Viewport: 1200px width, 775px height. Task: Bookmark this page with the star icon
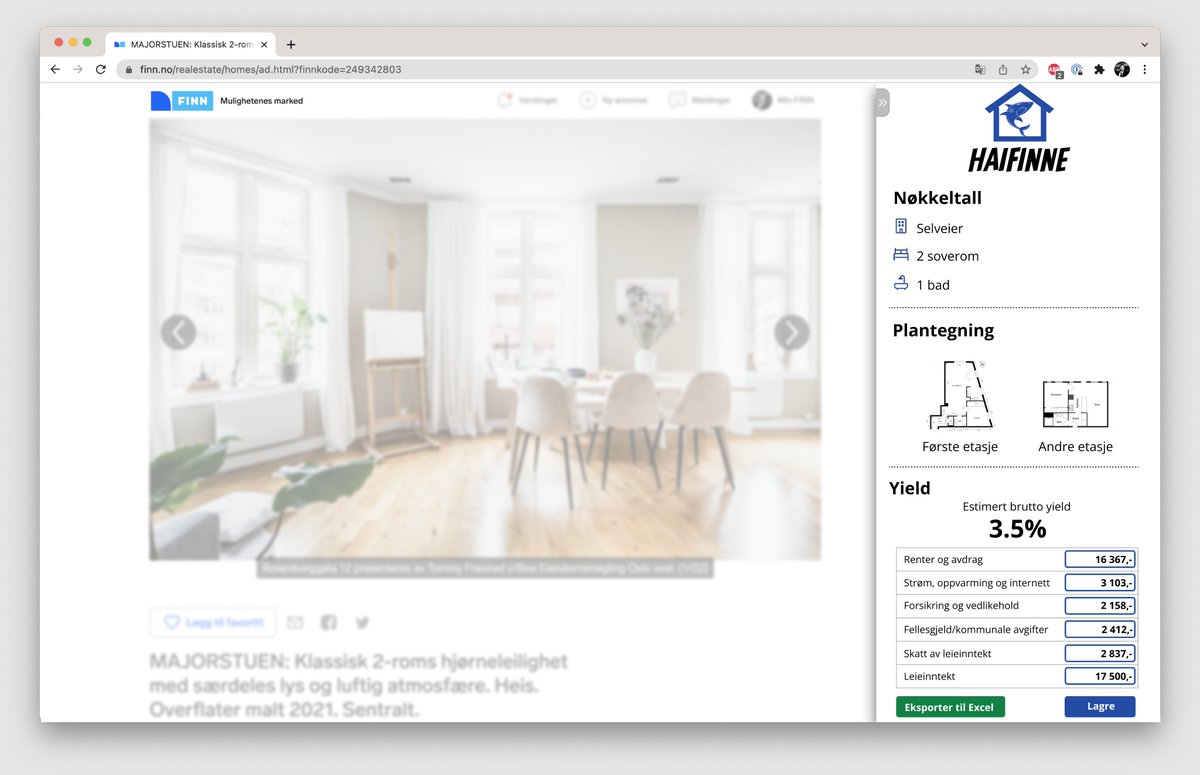coord(1025,69)
